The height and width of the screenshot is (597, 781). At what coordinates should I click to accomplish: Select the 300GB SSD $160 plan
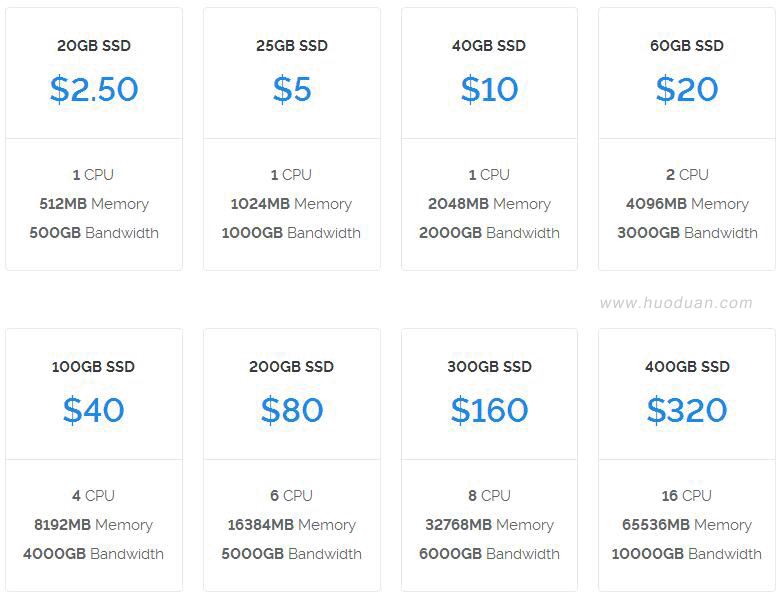point(489,460)
